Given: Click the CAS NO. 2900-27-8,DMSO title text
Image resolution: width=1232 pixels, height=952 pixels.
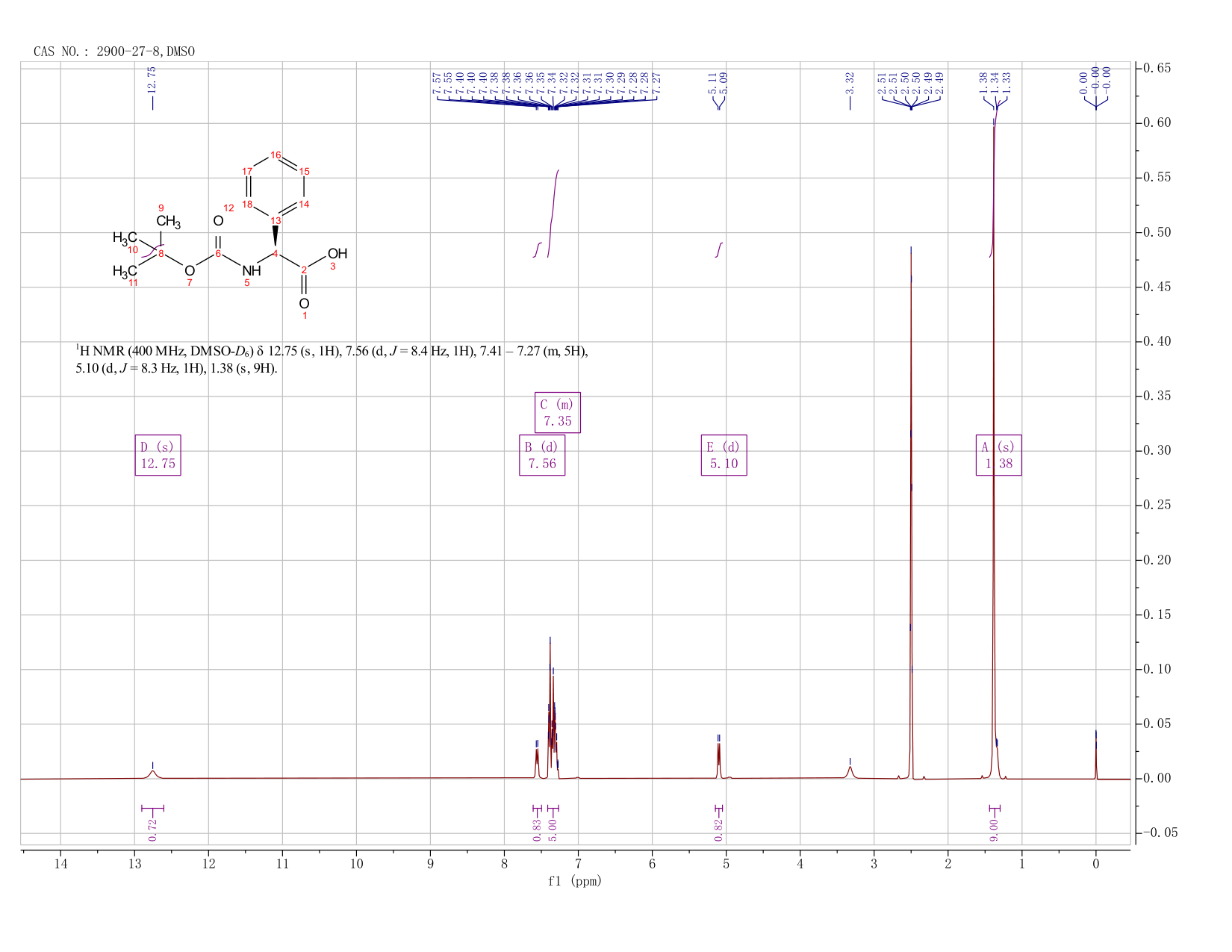Looking at the screenshot, I should [x=114, y=52].
